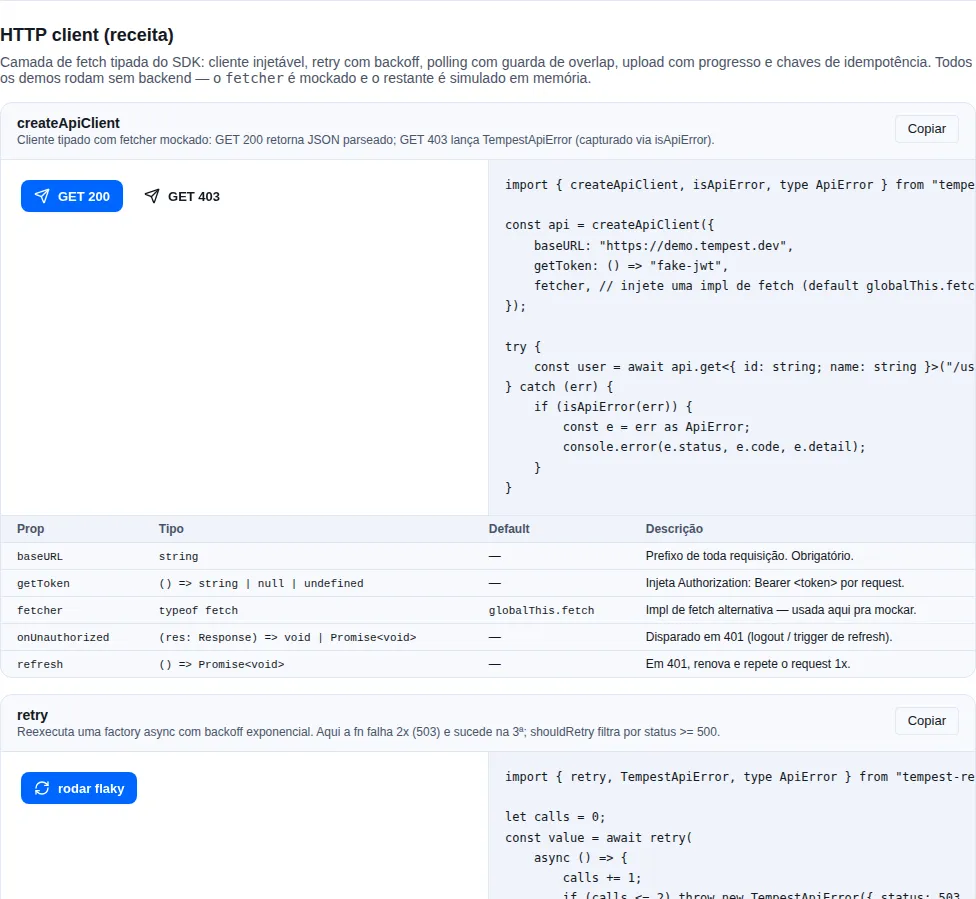976x899 pixels.
Task: Click the 'HTTP client (receita)' page heading
Action: pyautogui.click(x=87, y=35)
